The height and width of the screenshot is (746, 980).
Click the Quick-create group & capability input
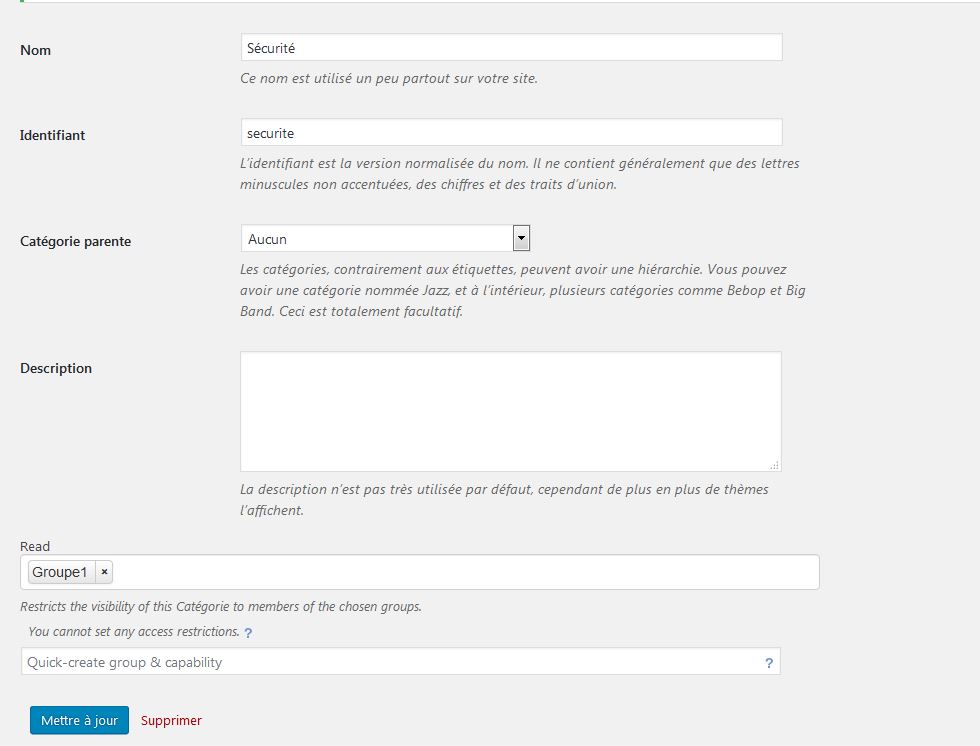(x=390, y=662)
